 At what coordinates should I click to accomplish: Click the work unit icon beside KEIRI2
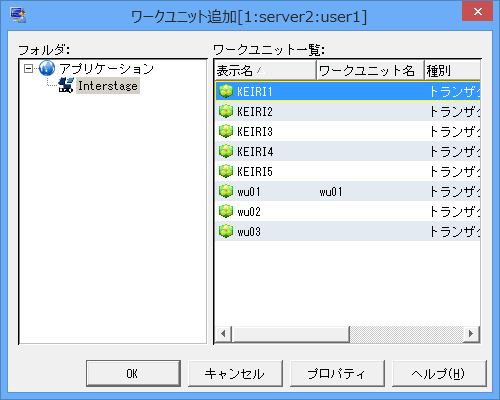226,111
